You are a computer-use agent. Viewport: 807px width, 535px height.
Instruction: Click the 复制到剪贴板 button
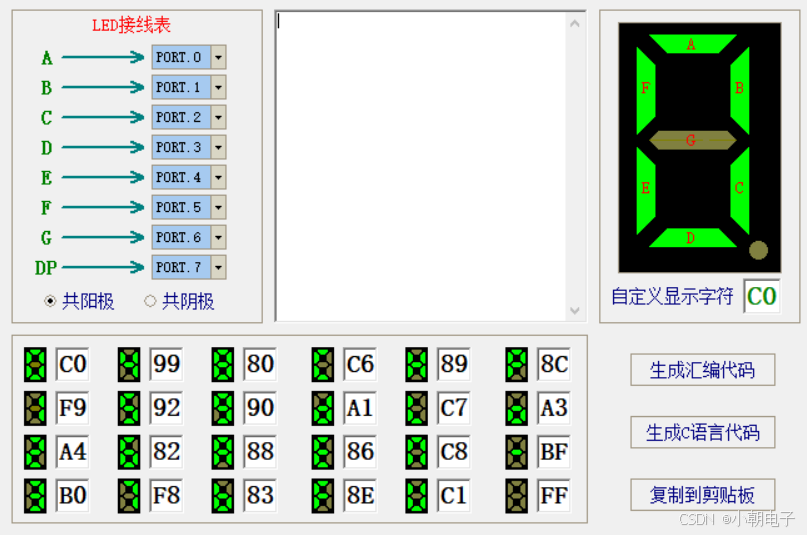703,495
